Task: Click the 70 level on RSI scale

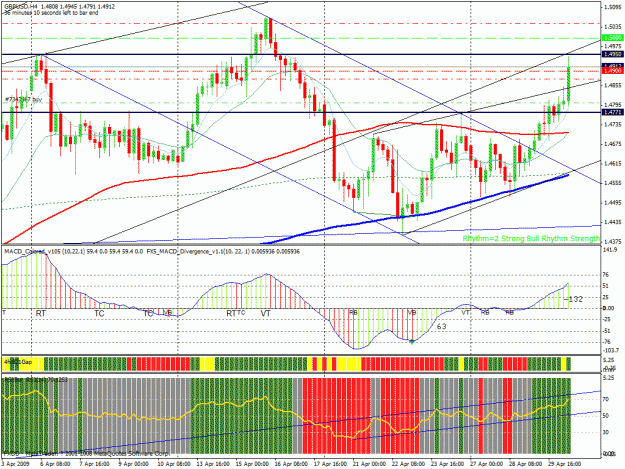Action: [605, 399]
